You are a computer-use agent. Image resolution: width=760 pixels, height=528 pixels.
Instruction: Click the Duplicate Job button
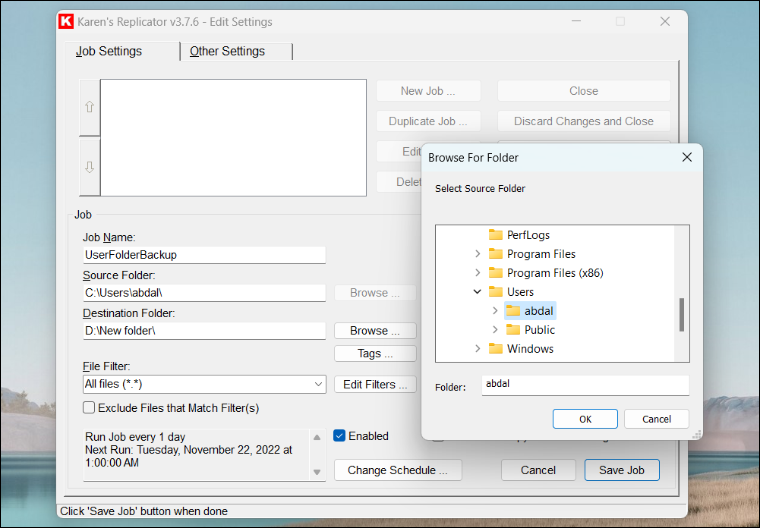[428, 121]
